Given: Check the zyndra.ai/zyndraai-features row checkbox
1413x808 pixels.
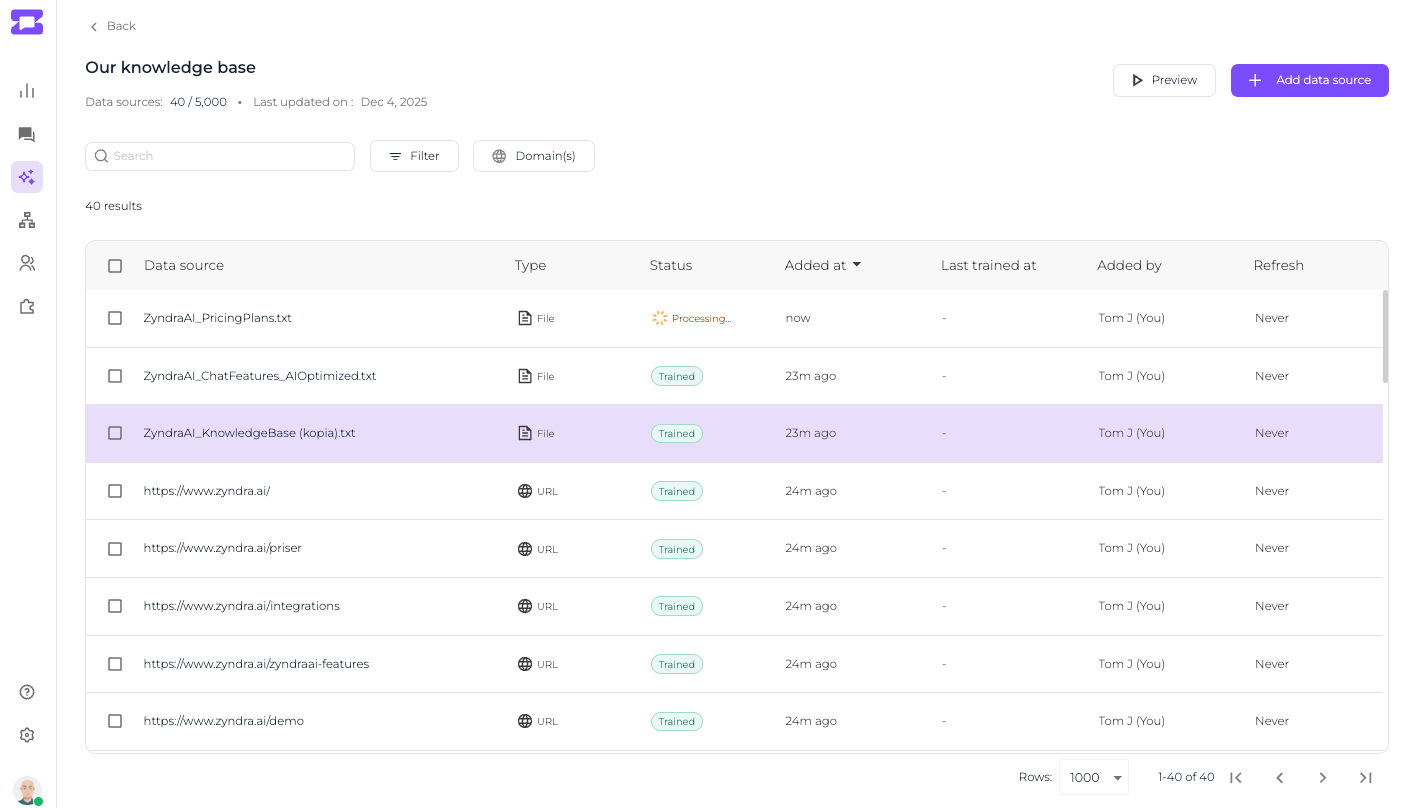Looking at the screenshot, I should coord(115,664).
